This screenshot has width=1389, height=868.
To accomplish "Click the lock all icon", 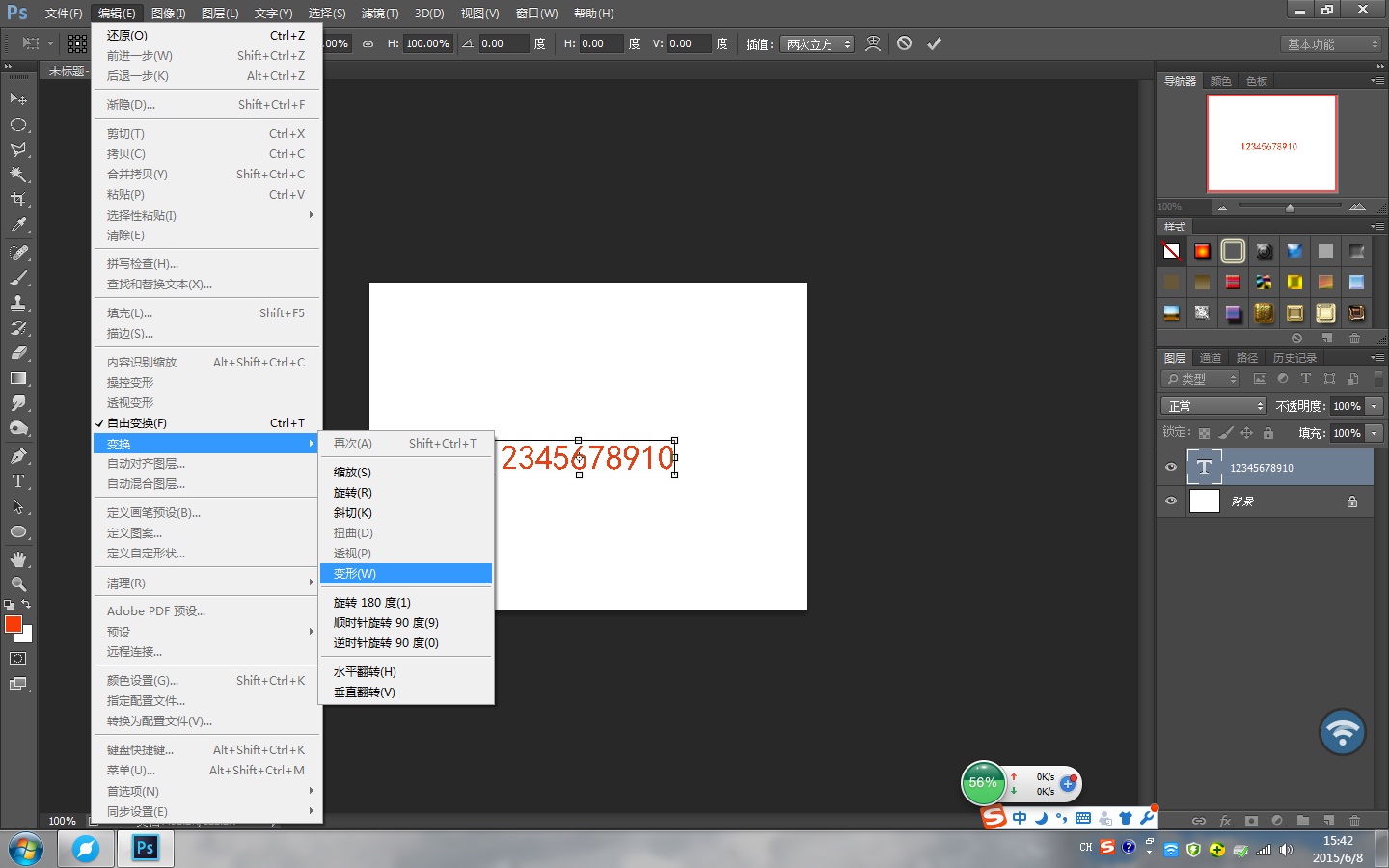I will click(1268, 433).
